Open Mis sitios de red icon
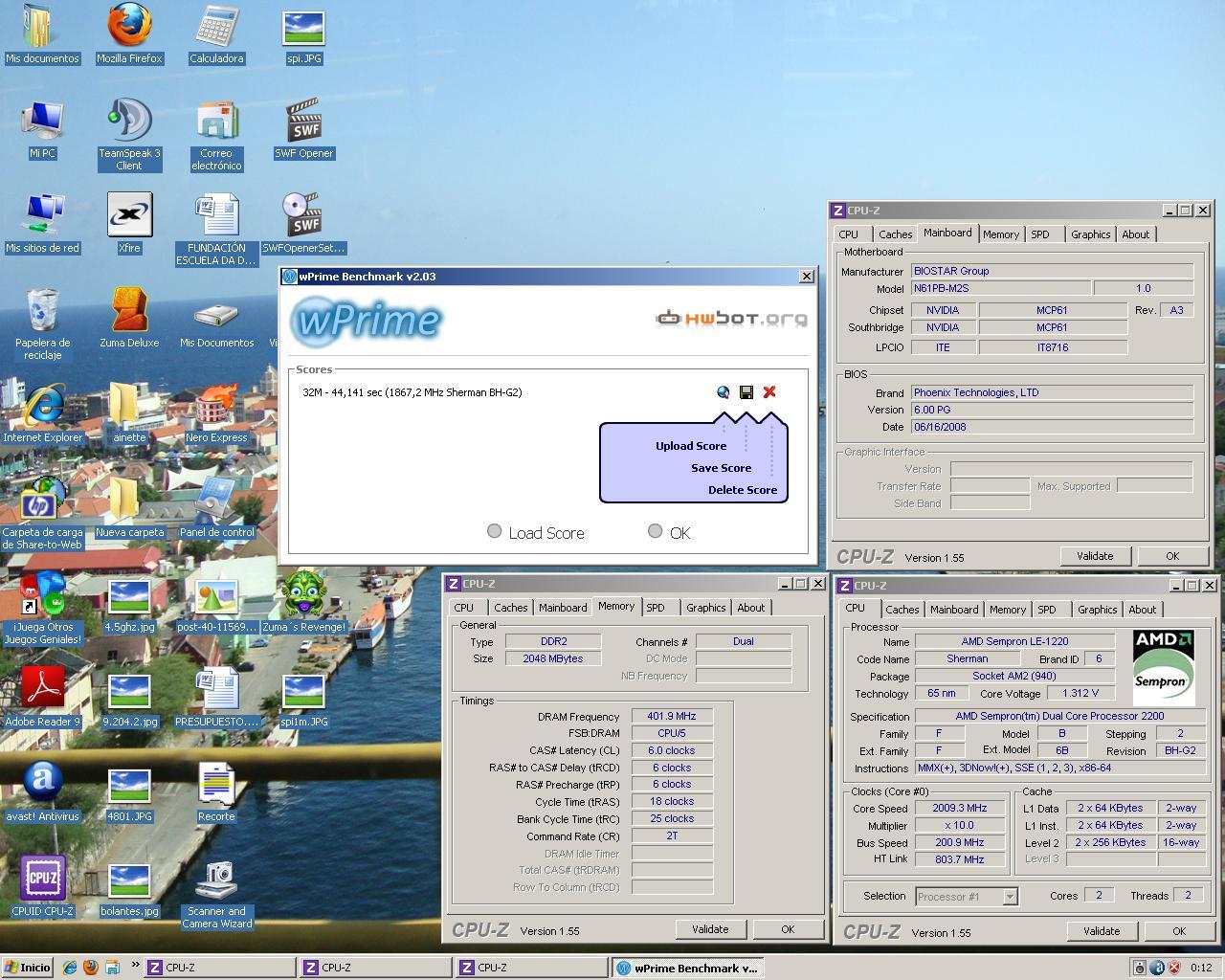Image resolution: width=1225 pixels, height=980 pixels. click(42, 223)
